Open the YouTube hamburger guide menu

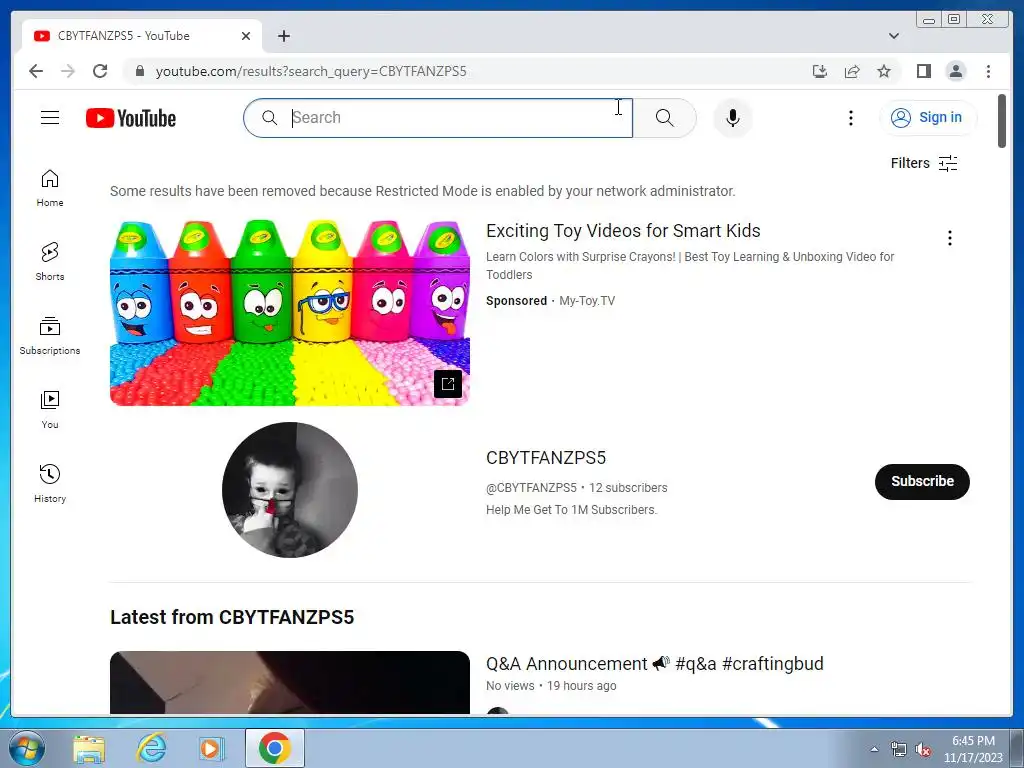click(50, 118)
